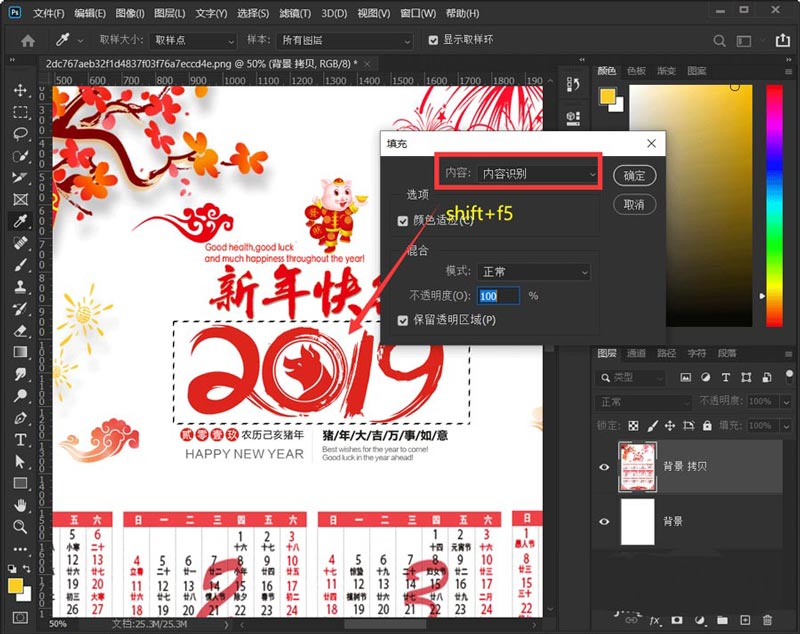Open the 图像(I) menu
The image size is (800, 634).
click(x=130, y=13)
